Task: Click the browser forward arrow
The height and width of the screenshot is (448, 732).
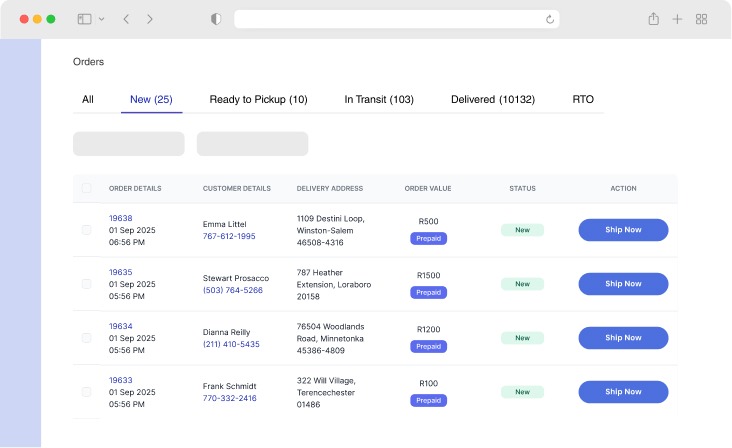Action: click(149, 19)
